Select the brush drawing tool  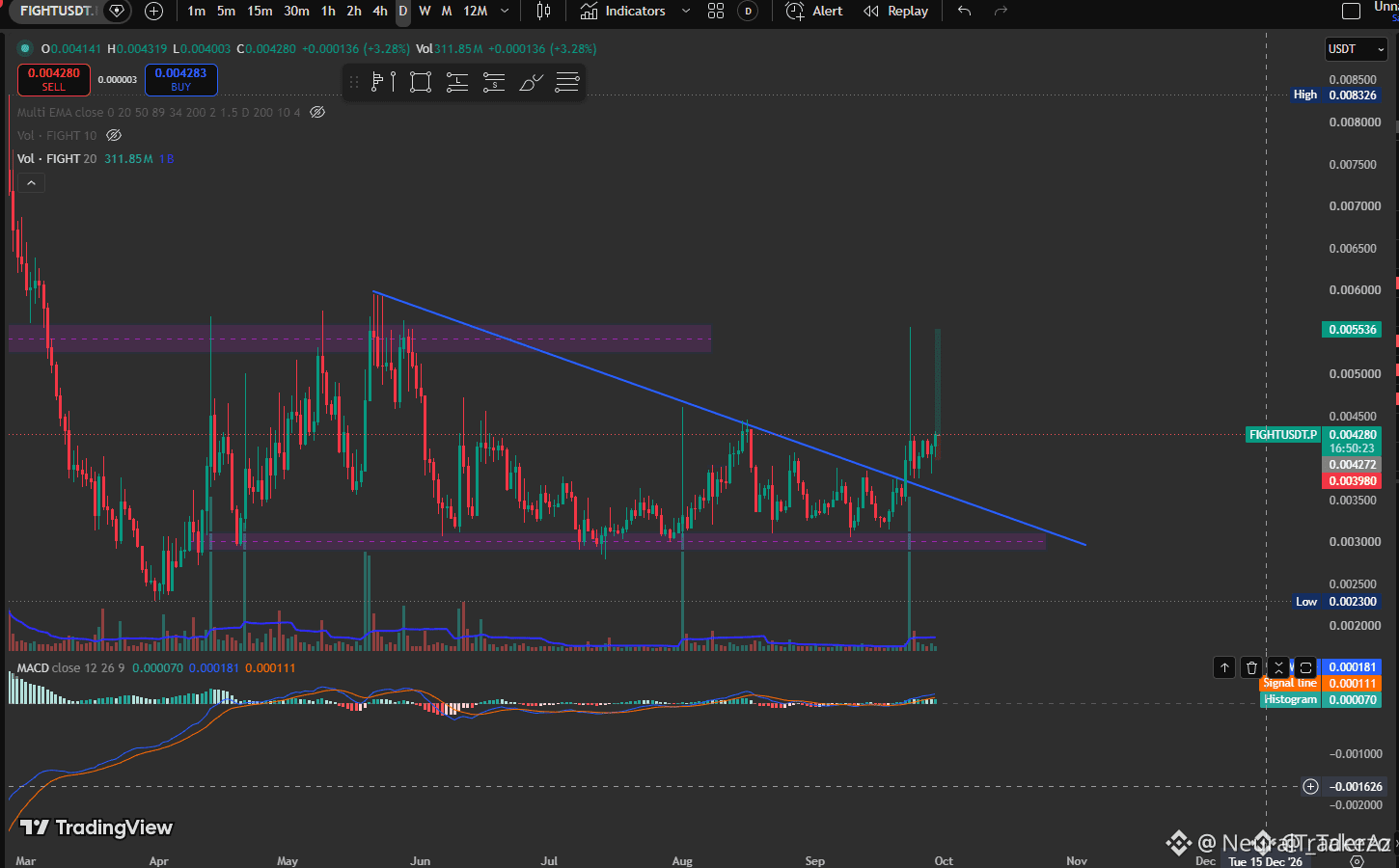pos(531,82)
